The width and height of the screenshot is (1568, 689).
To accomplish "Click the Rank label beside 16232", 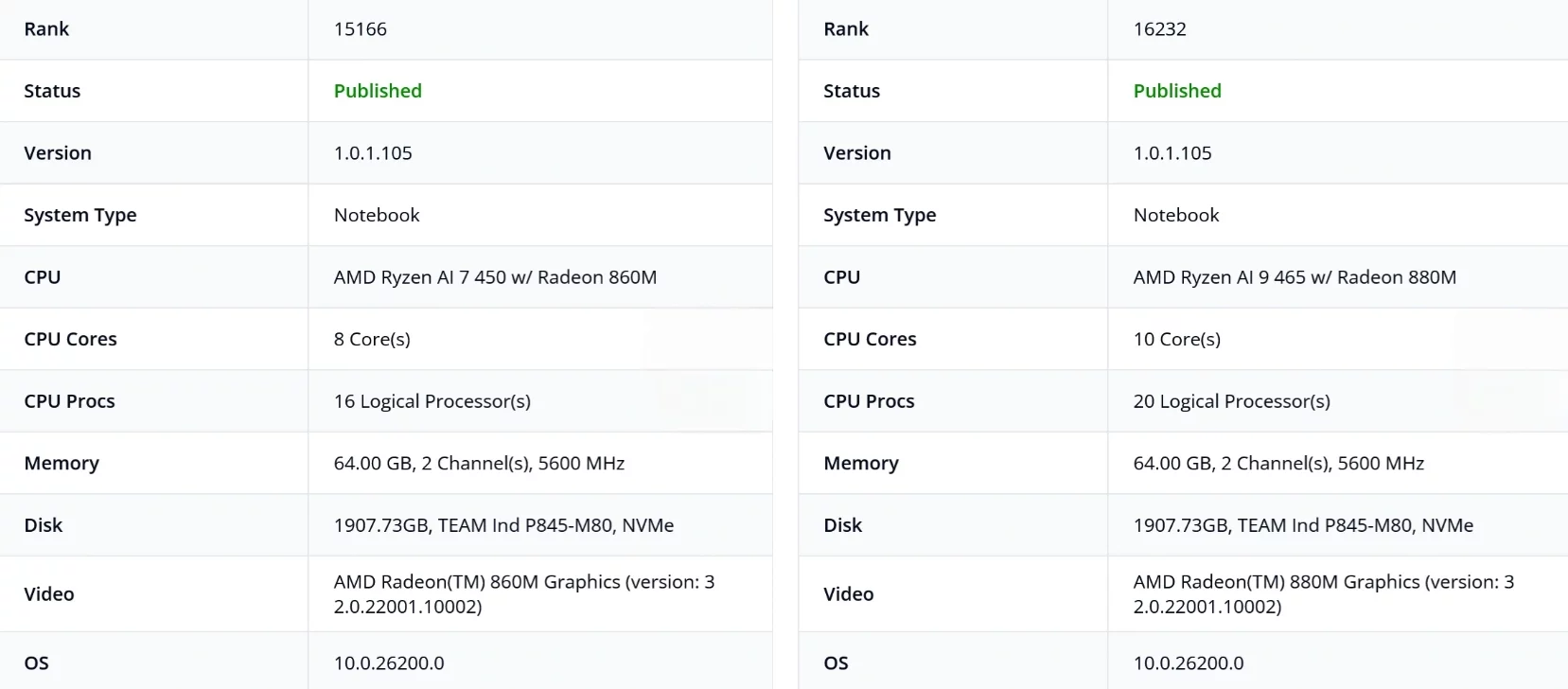I will 846,29.
